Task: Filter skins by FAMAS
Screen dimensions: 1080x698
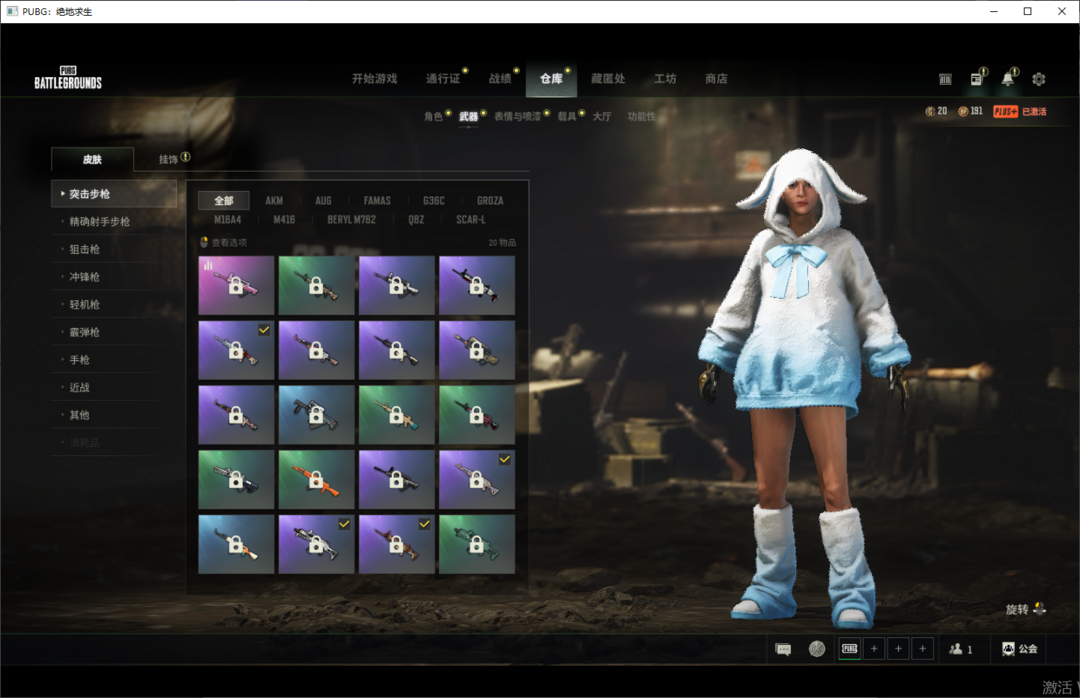Action: pyautogui.click(x=377, y=201)
